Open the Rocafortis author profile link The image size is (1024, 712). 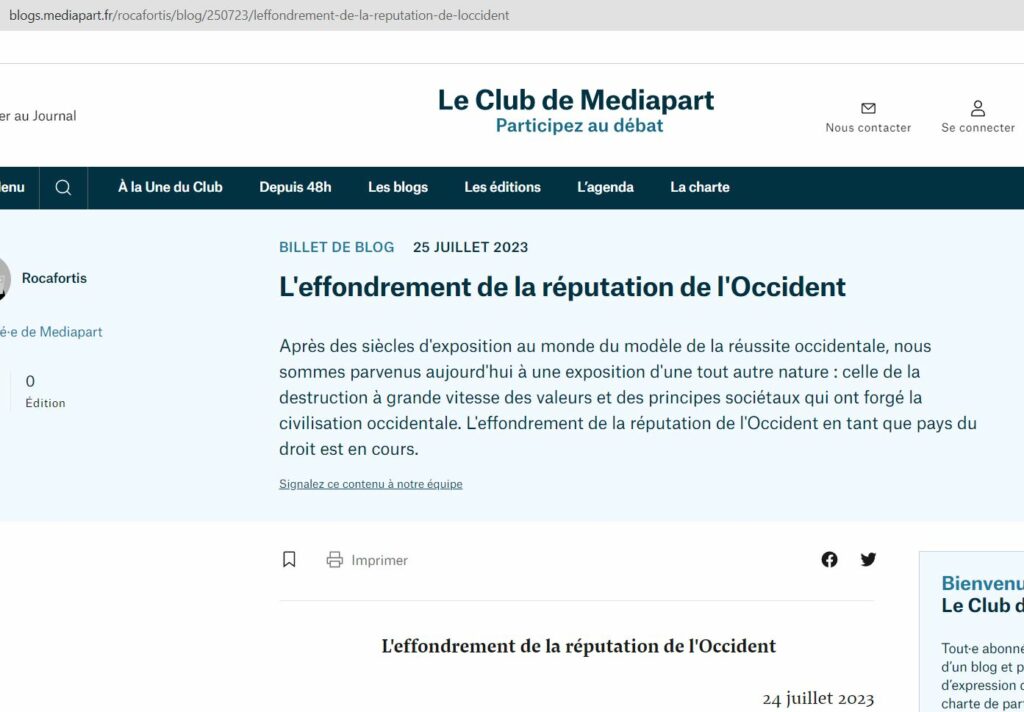pyautogui.click(x=54, y=278)
